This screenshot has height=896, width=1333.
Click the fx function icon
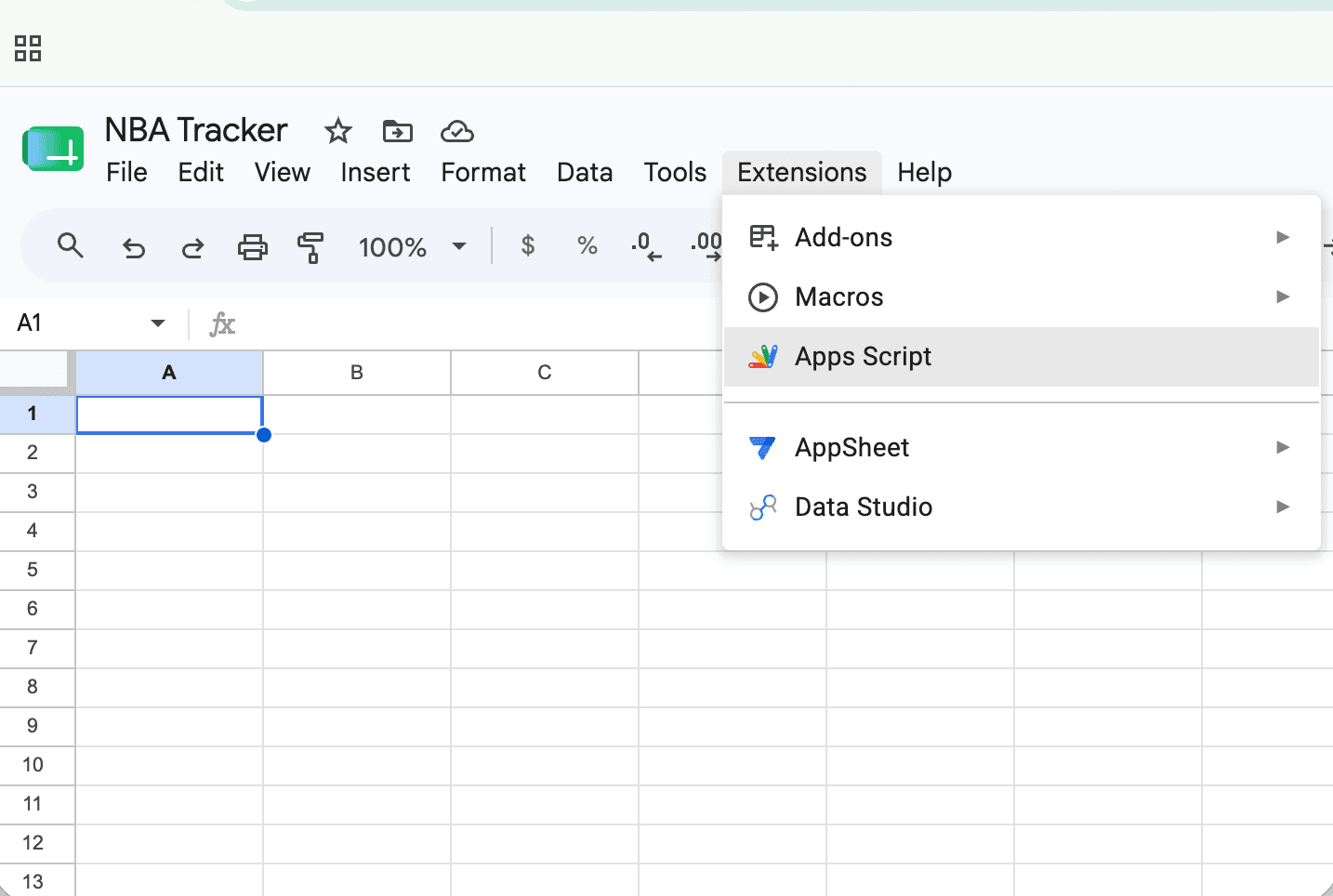(222, 324)
